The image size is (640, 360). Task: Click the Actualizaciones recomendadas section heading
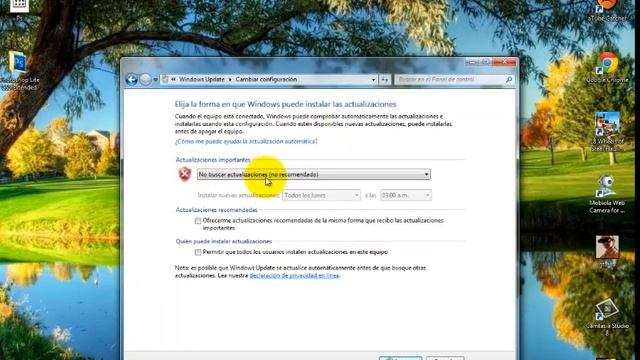pyautogui.click(x=216, y=210)
